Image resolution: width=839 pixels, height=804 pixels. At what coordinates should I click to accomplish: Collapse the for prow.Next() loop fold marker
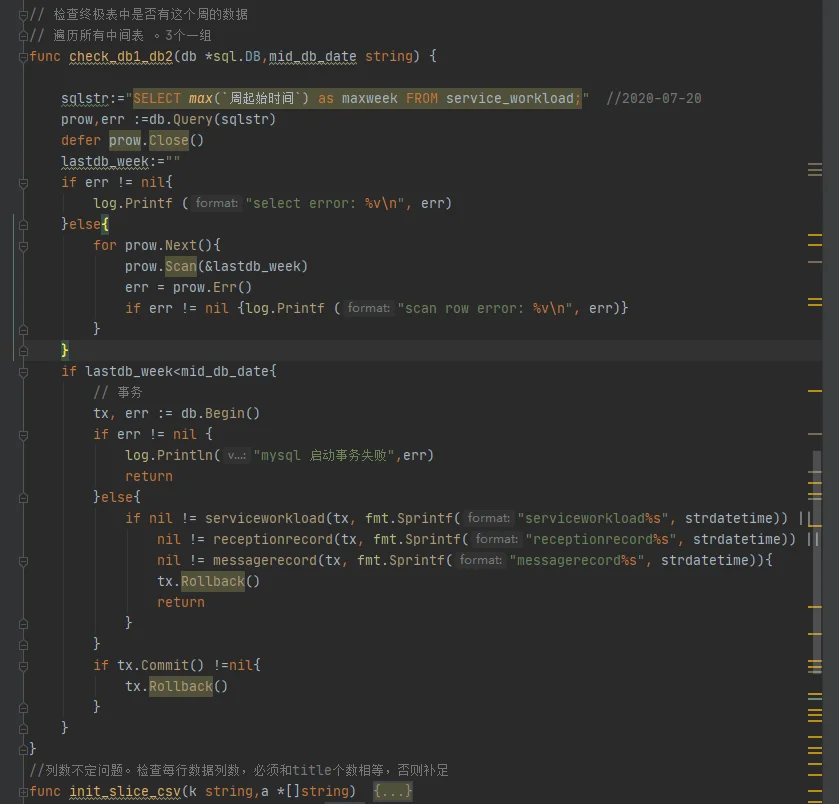tap(23, 246)
